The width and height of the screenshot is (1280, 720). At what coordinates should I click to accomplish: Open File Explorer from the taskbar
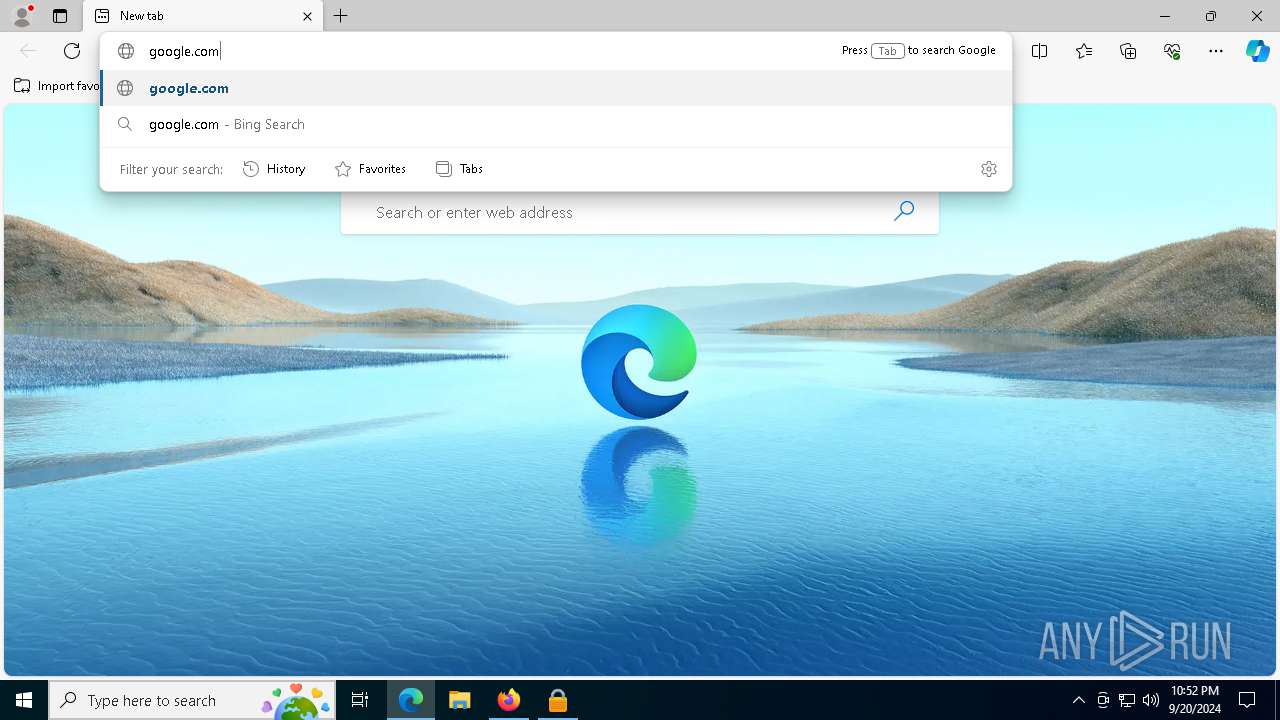[460, 700]
